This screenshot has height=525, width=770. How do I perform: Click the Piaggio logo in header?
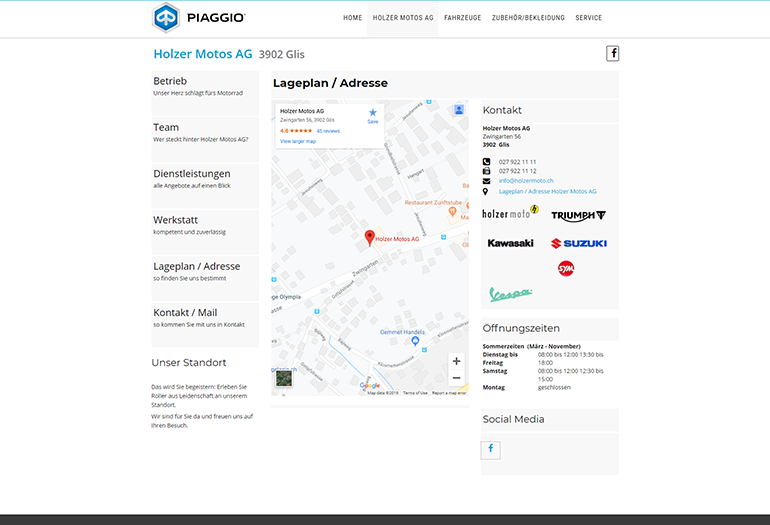(x=199, y=18)
